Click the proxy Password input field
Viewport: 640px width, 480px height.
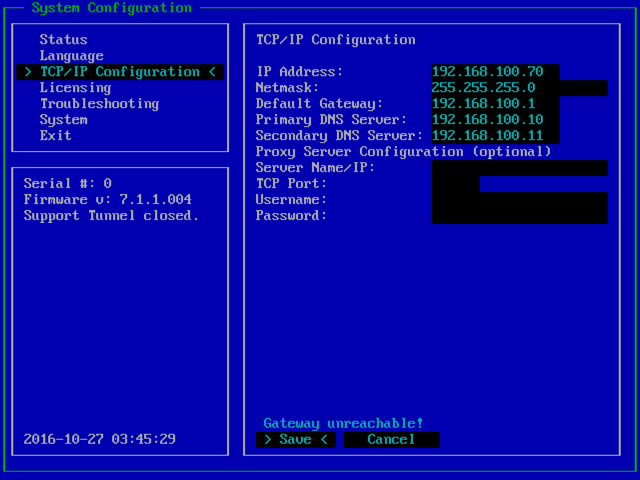(x=520, y=216)
